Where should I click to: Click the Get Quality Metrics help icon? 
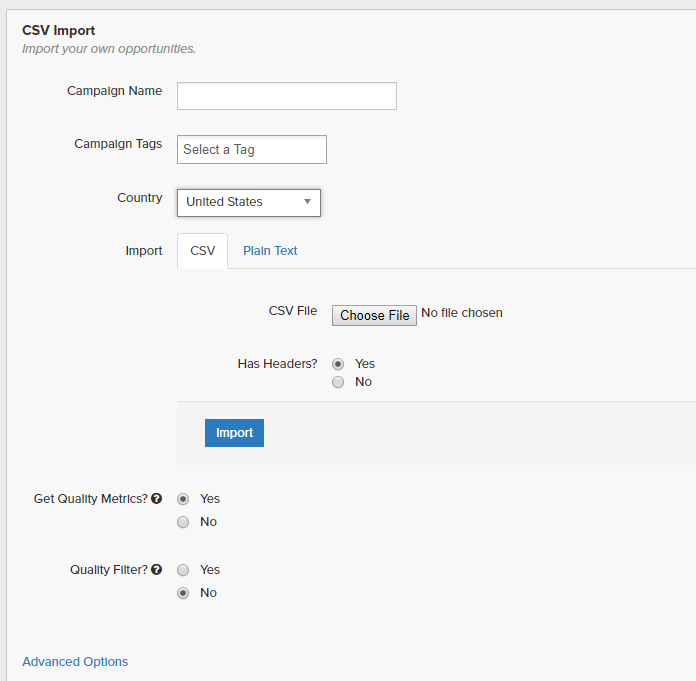pos(157,499)
